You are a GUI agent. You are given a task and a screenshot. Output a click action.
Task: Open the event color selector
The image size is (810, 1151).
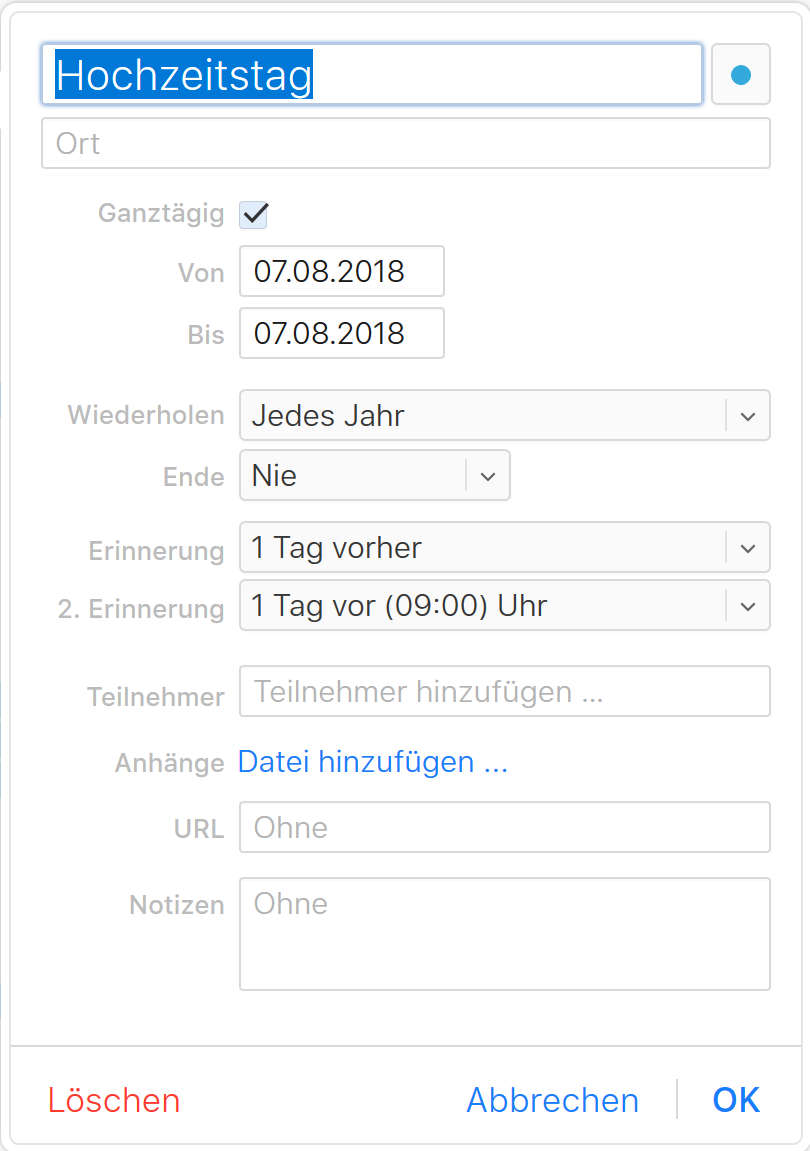740,74
